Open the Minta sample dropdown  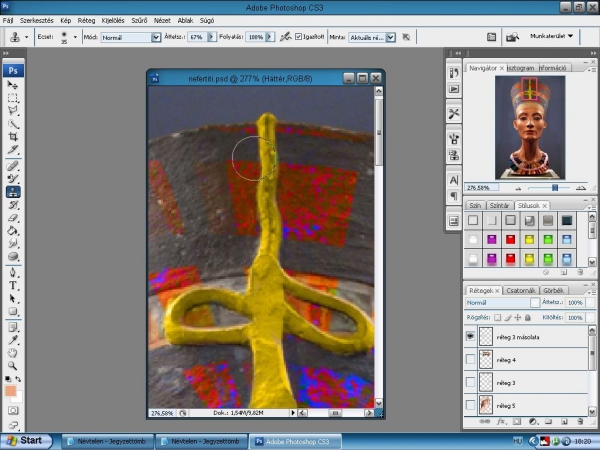390,37
